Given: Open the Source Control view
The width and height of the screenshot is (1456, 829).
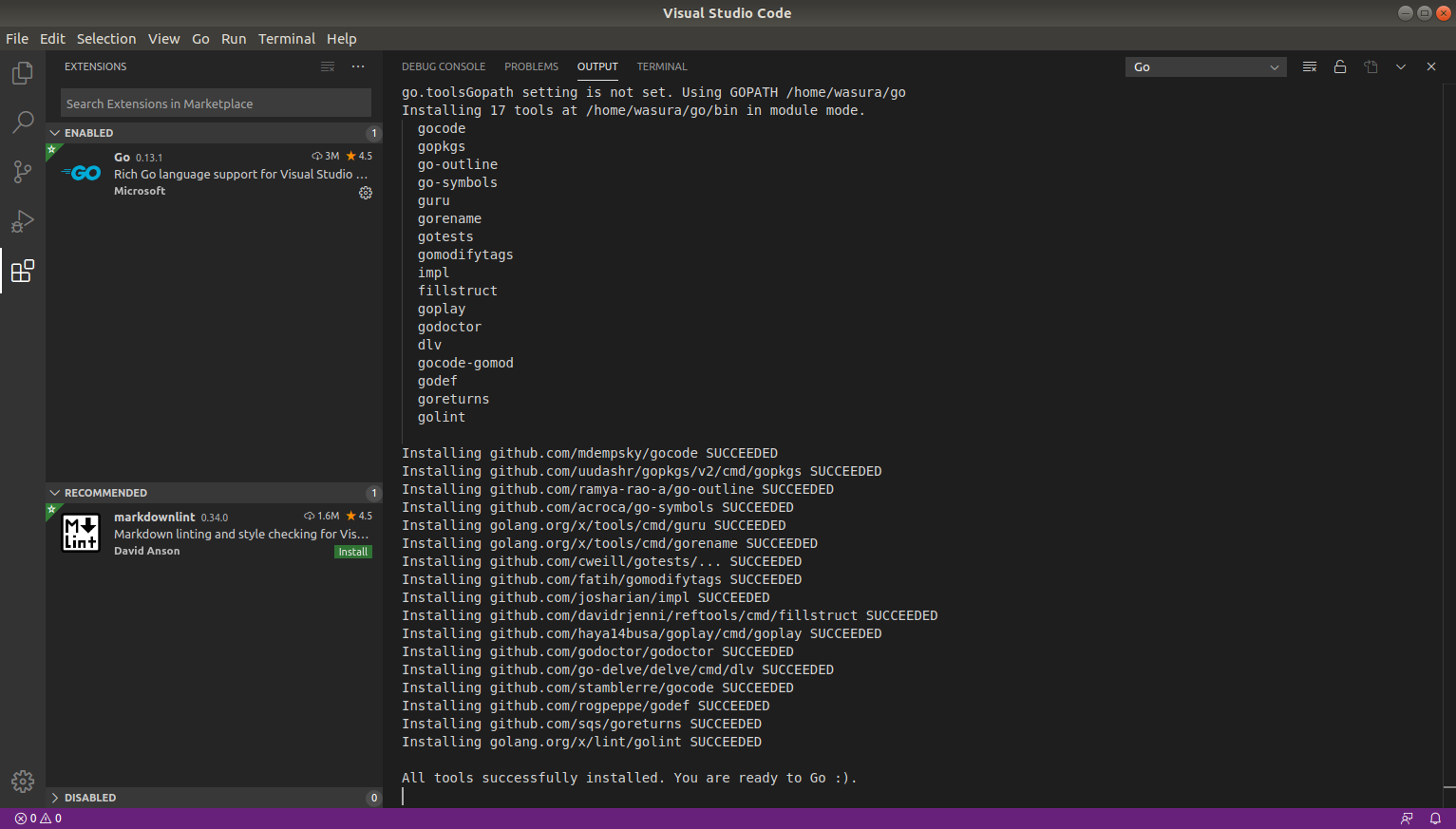Looking at the screenshot, I should (x=23, y=172).
